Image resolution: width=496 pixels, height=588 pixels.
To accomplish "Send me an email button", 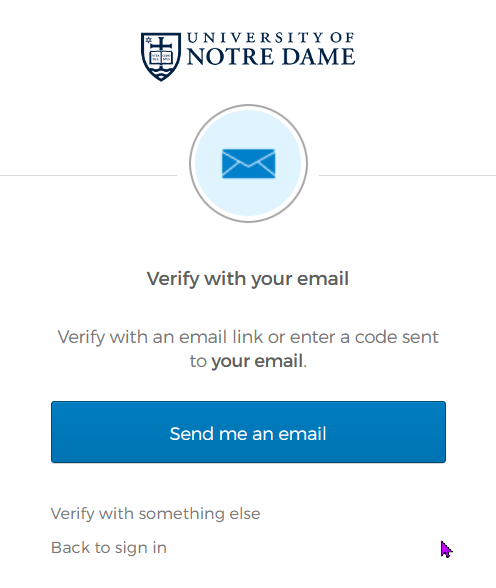I will (249, 432).
